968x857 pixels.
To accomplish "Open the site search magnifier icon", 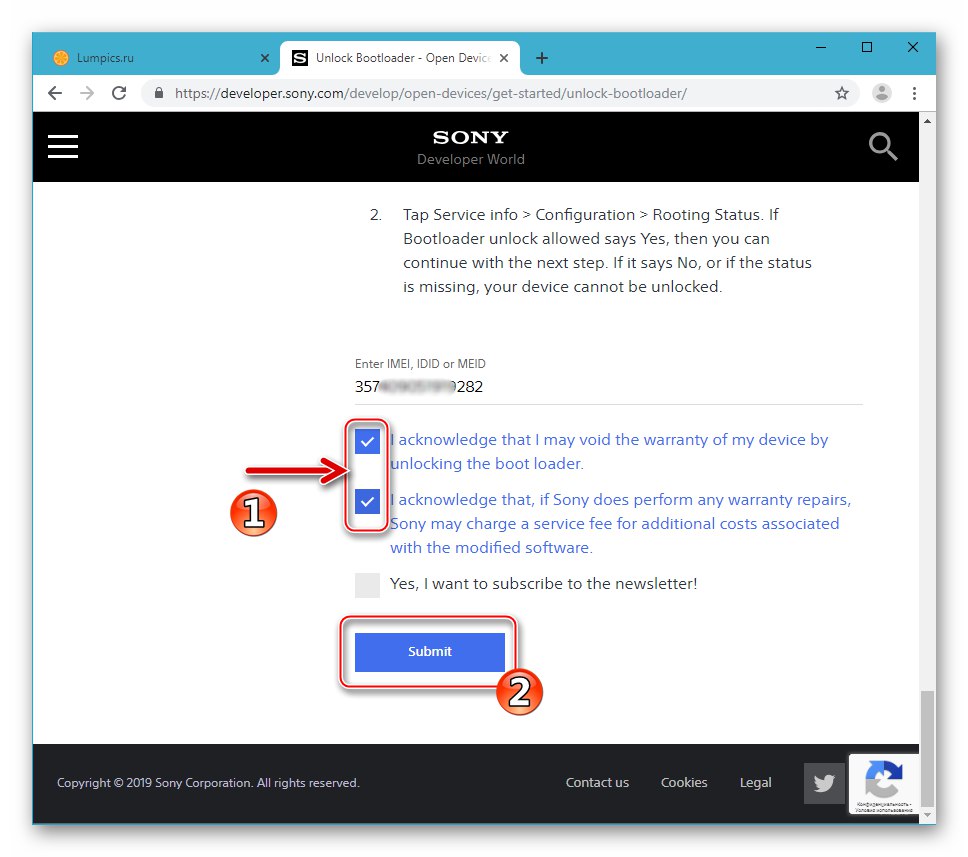I will coord(883,146).
